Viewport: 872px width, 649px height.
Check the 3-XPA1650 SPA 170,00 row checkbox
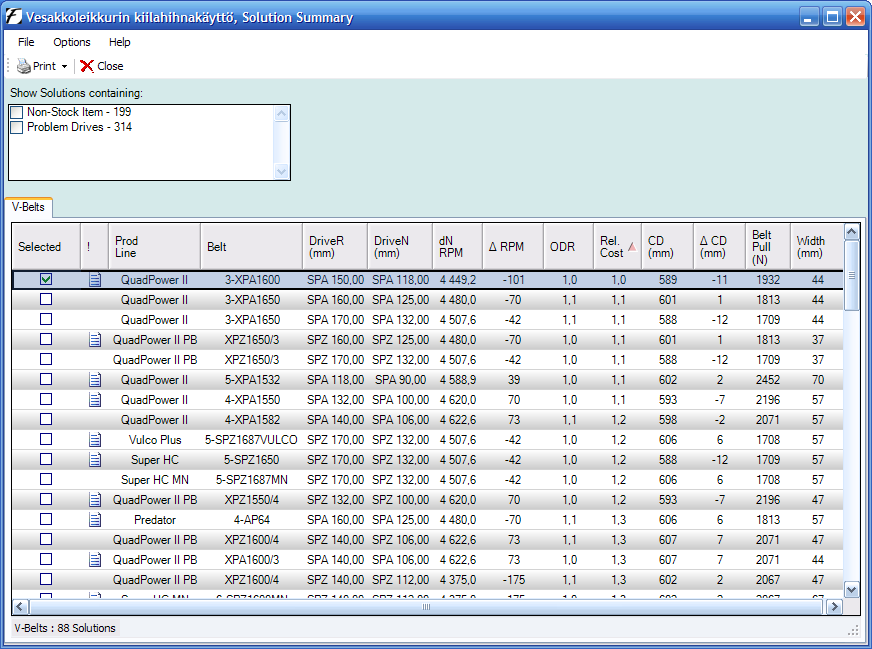tap(46, 319)
